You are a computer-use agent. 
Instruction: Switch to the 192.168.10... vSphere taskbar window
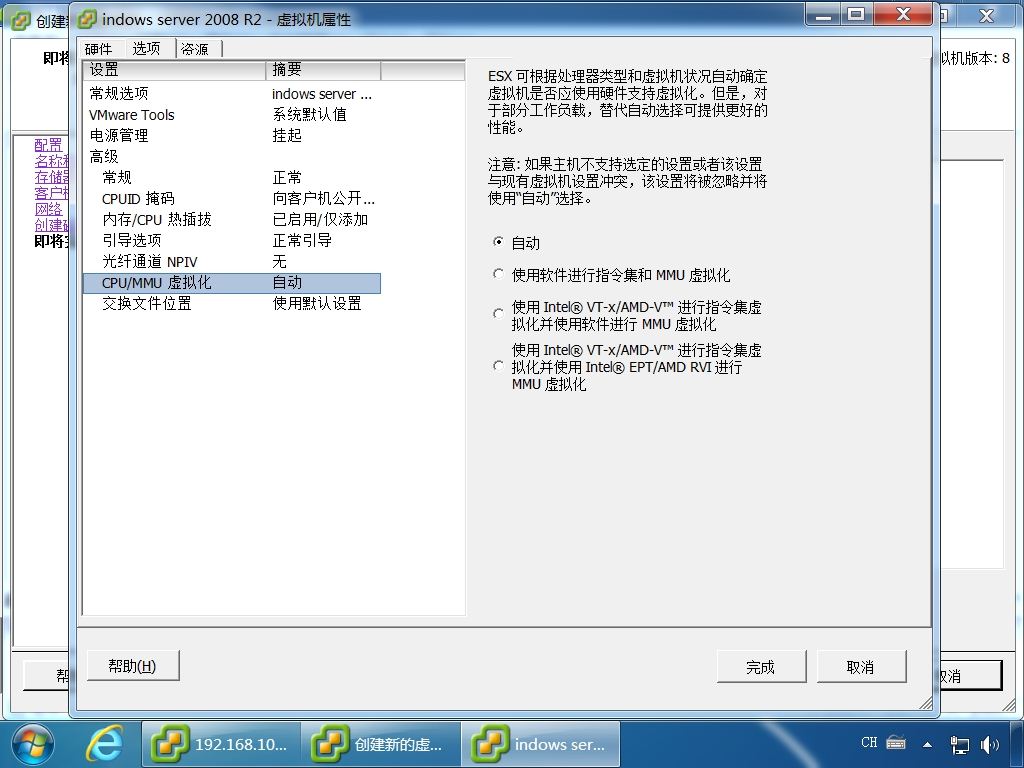pyautogui.click(x=221, y=744)
